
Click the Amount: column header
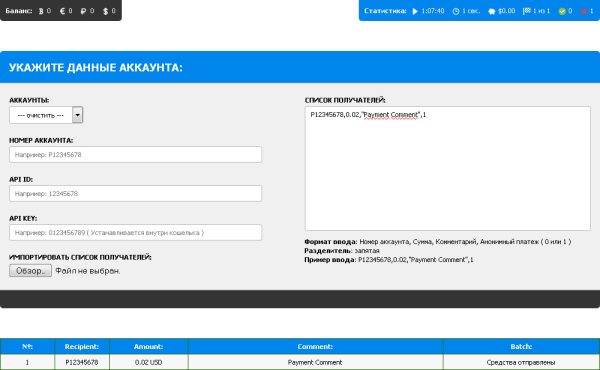click(148, 347)
